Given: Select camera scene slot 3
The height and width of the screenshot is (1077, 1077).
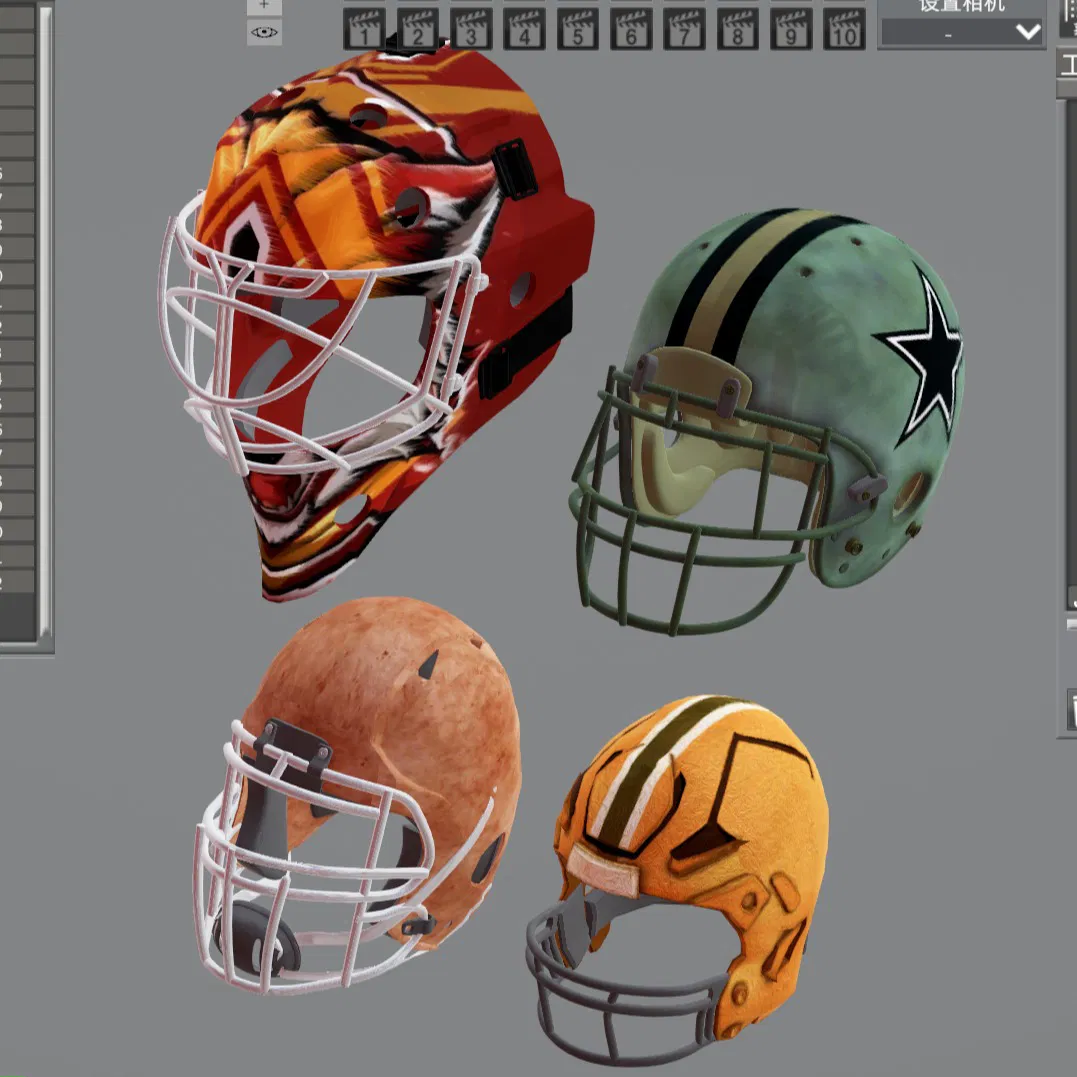Looking at the screenshot, I should (x=471, y=30).
